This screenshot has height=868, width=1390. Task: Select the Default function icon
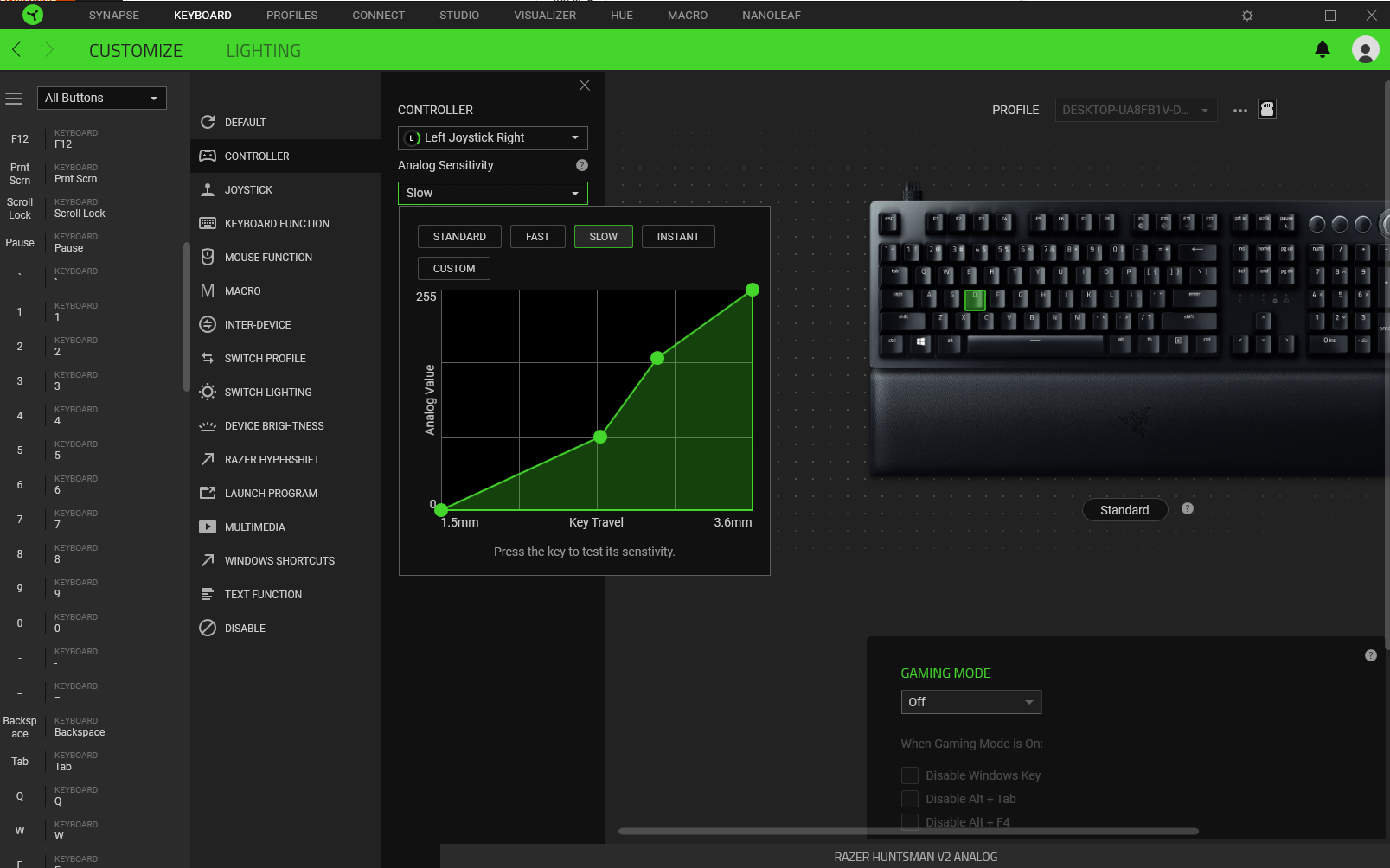(x=208, y=122)
